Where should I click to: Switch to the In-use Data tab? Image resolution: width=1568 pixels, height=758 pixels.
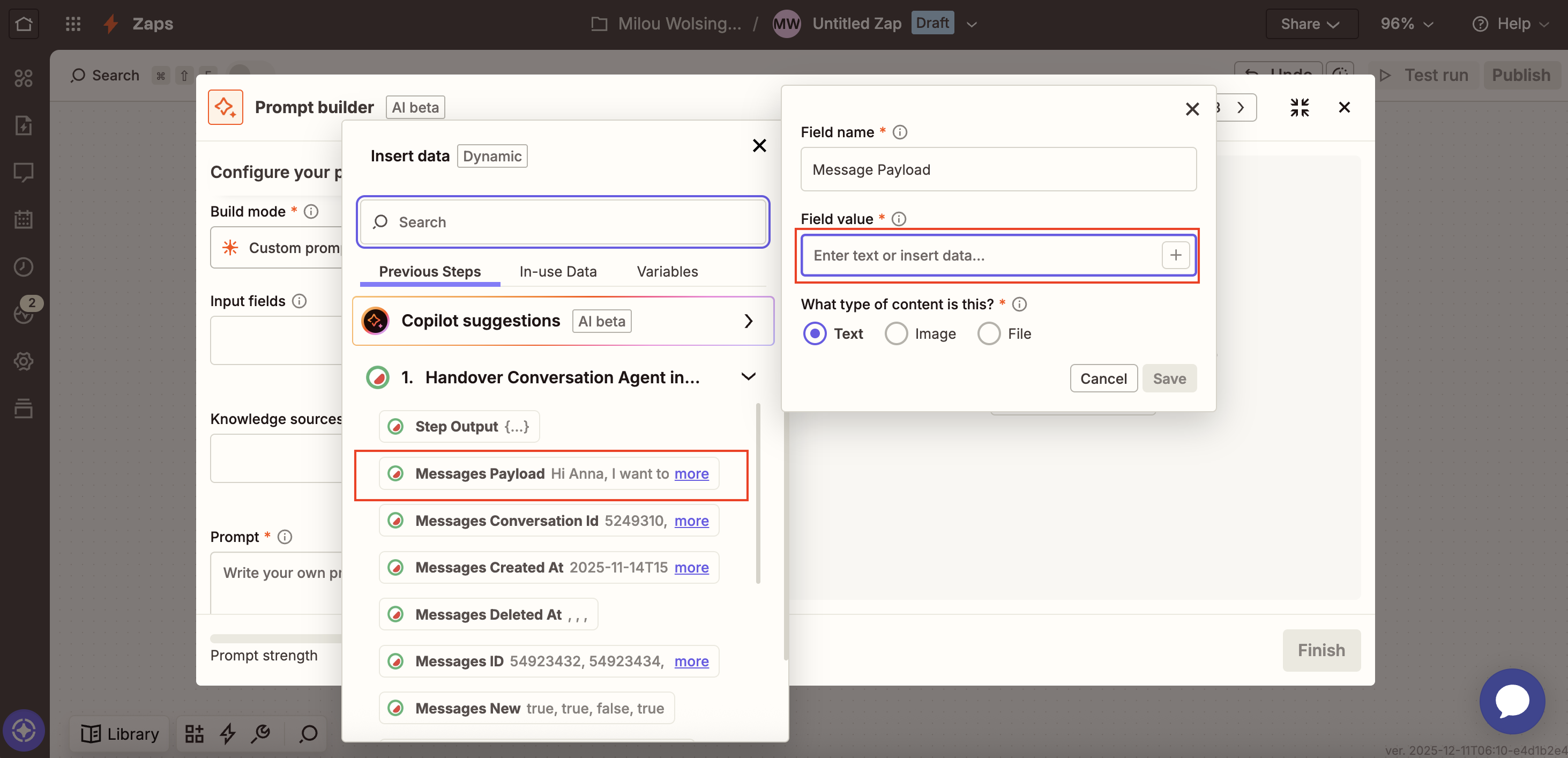(557, 272)
